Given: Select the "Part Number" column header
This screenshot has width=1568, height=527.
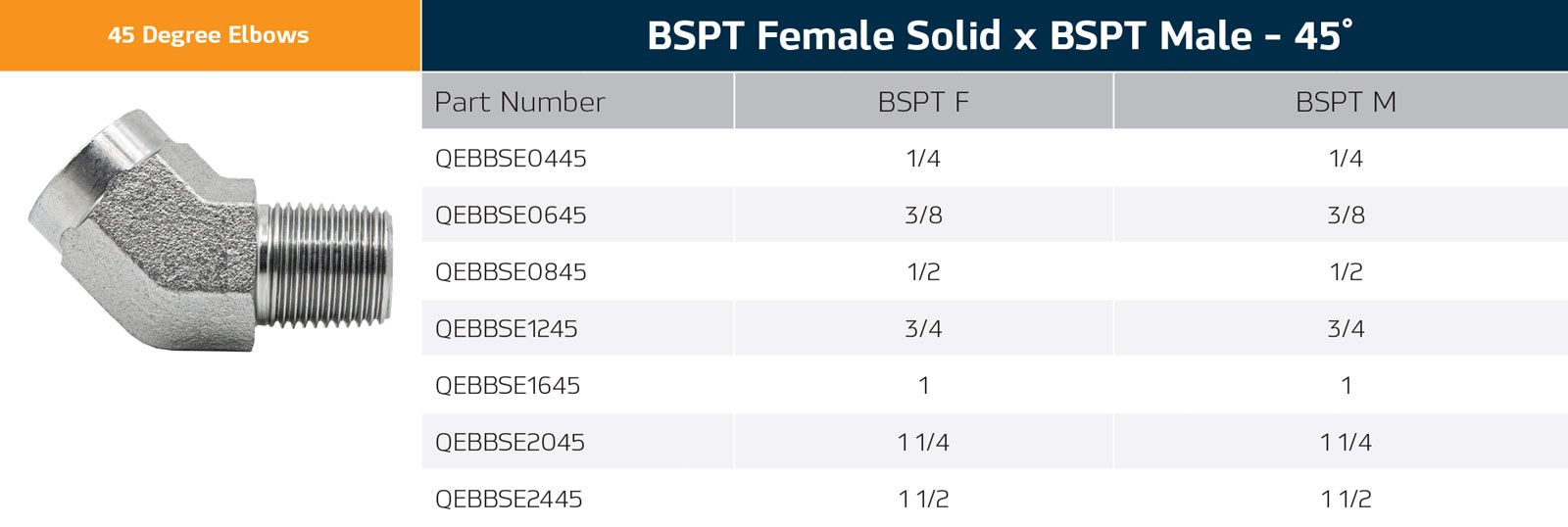Looking at the screenshot, I should click(519, 102).
